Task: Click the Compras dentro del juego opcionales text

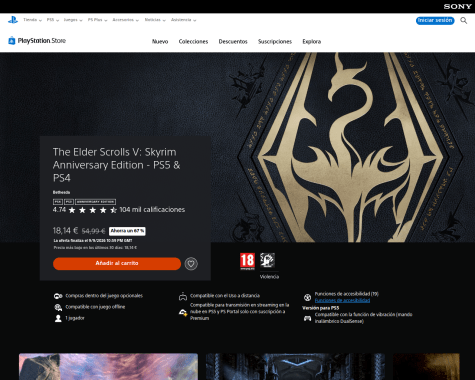Action: (104, 296)
